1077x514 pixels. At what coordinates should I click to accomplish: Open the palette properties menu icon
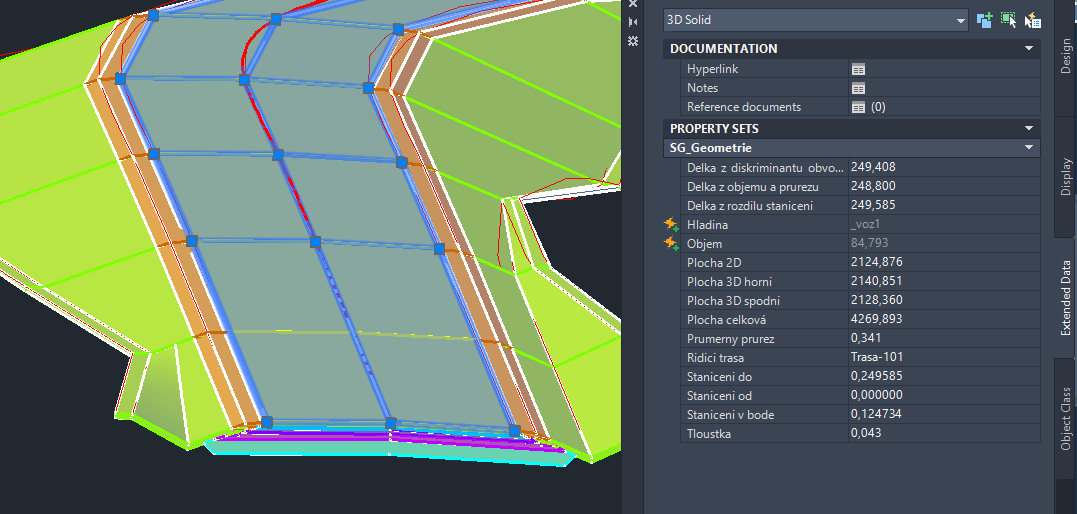[632, 41]
